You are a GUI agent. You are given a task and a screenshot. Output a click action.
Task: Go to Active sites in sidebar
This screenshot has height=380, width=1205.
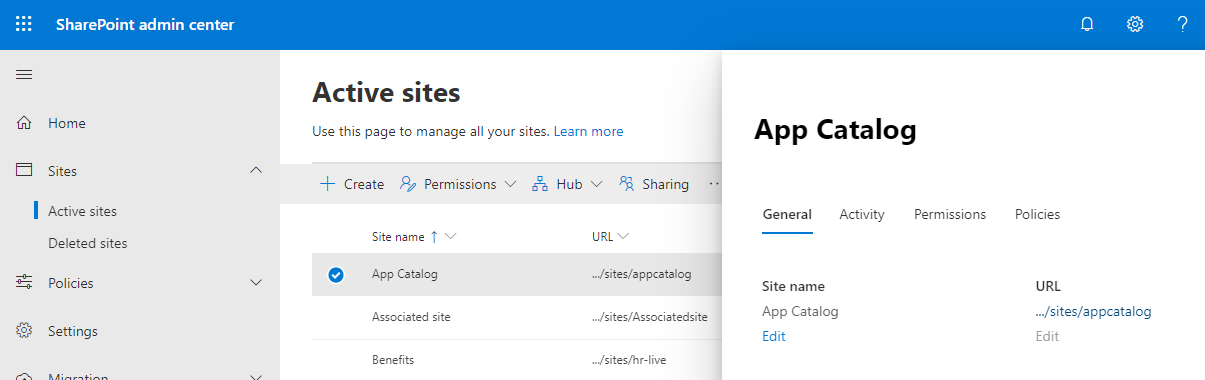pyautogui.click(x=82, y=211)
